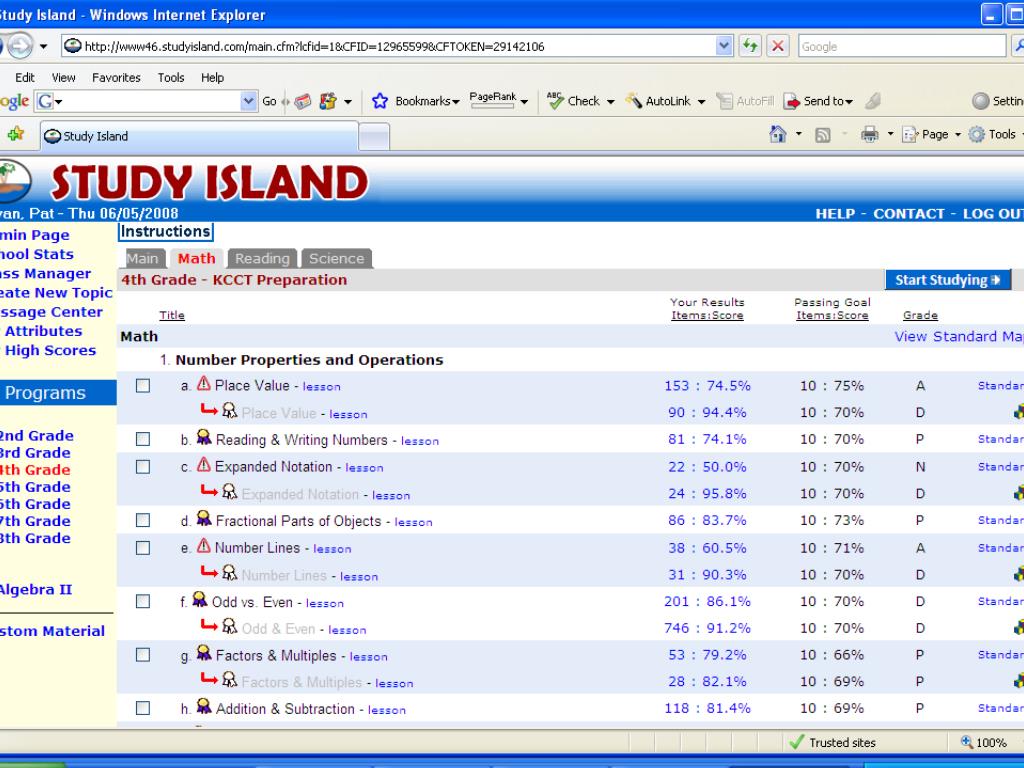Click the white ribbon on Place Value sub-row

[229, 410]
